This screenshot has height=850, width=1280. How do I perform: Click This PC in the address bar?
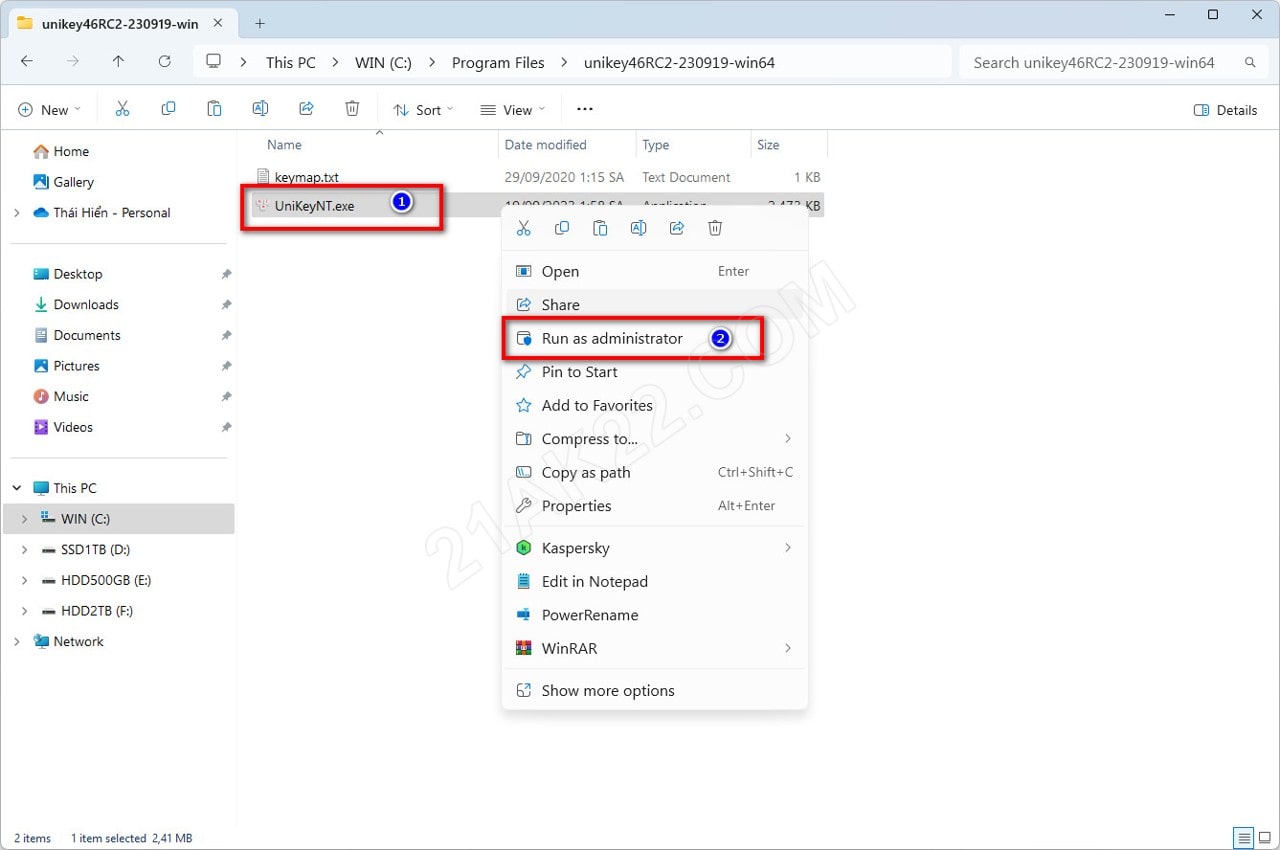coord(290,62)
